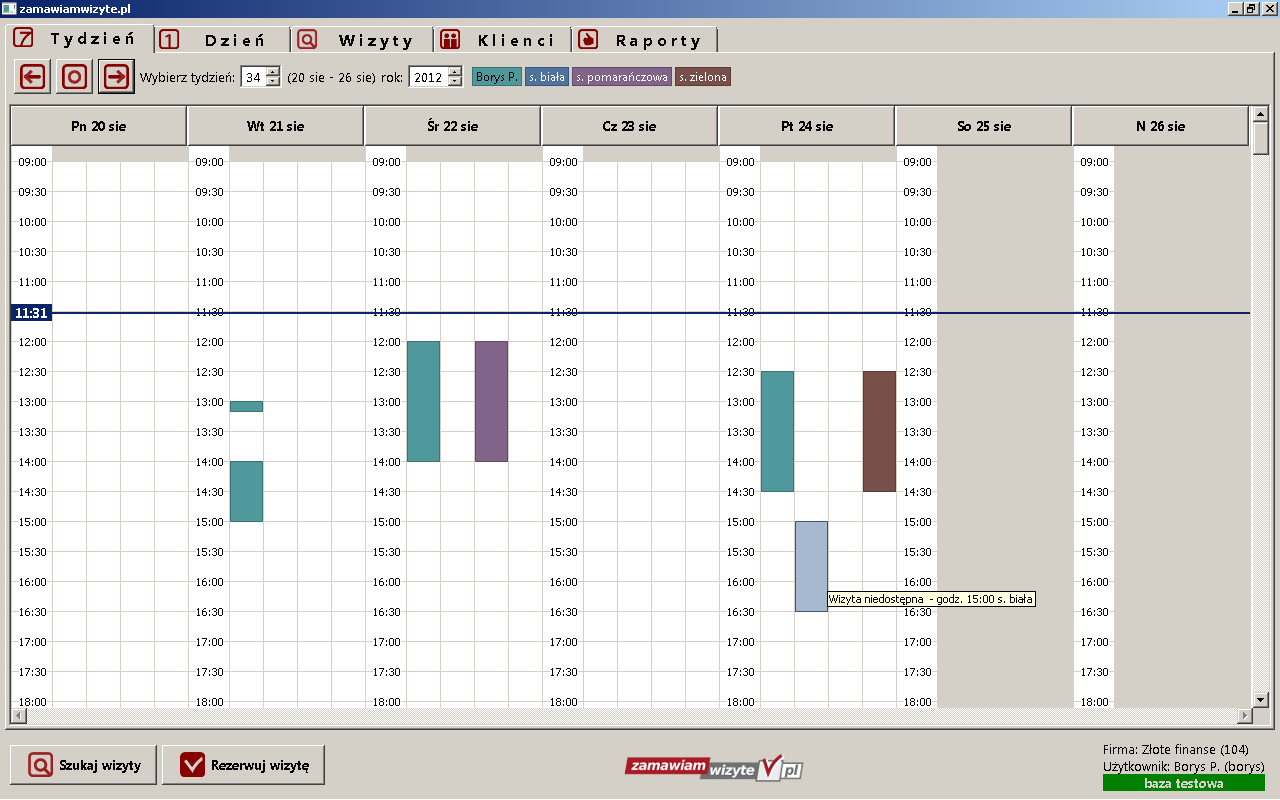
Task: Click the horizontal scrollbar right arrow
Action: (x=1243, y=716)
